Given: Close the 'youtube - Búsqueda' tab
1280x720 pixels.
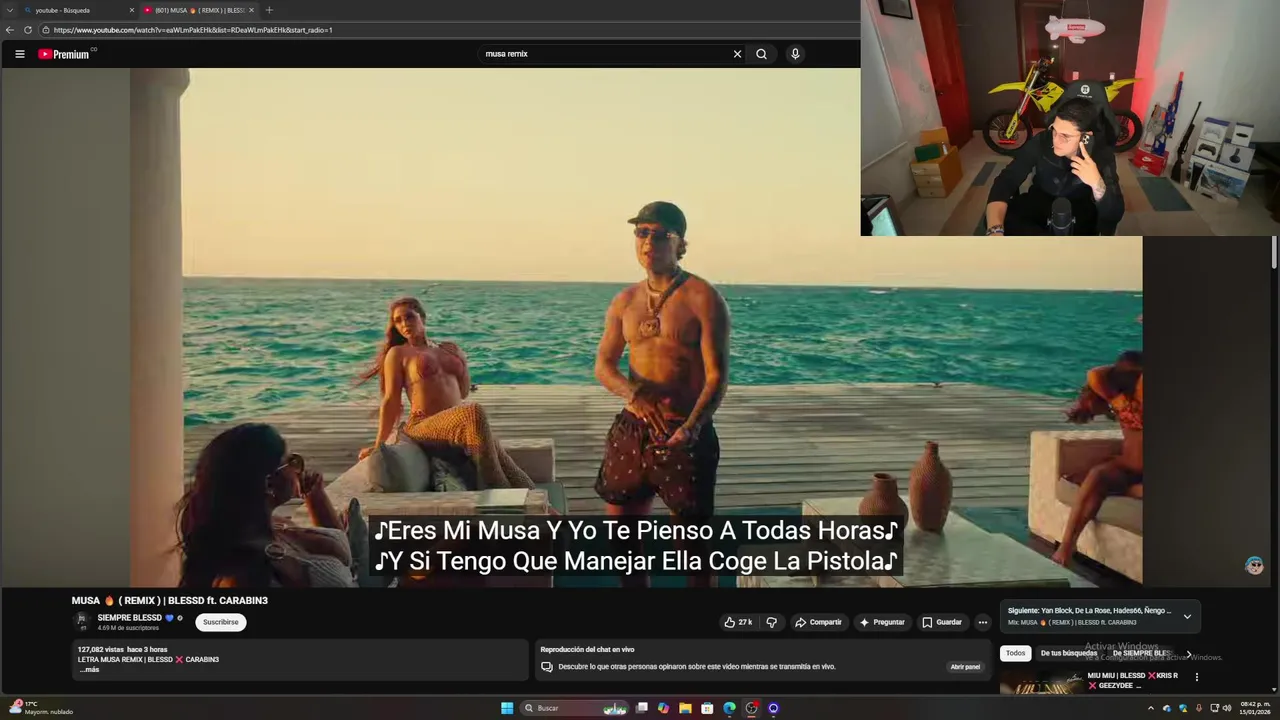Looking at the screenshot, I should (x=131, y=10).
